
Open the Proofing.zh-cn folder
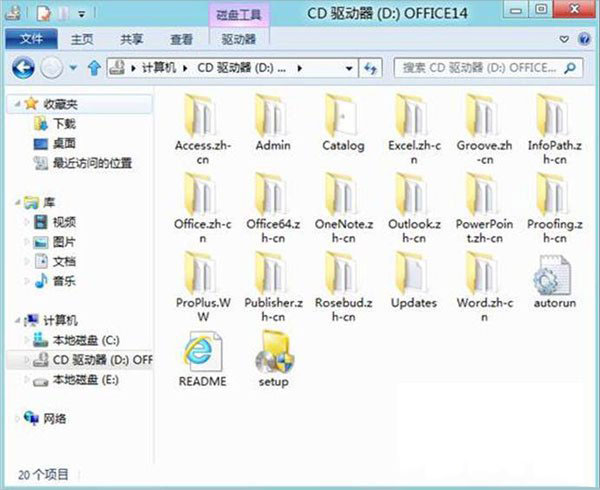pyautogui.click(x=555, y=208)
